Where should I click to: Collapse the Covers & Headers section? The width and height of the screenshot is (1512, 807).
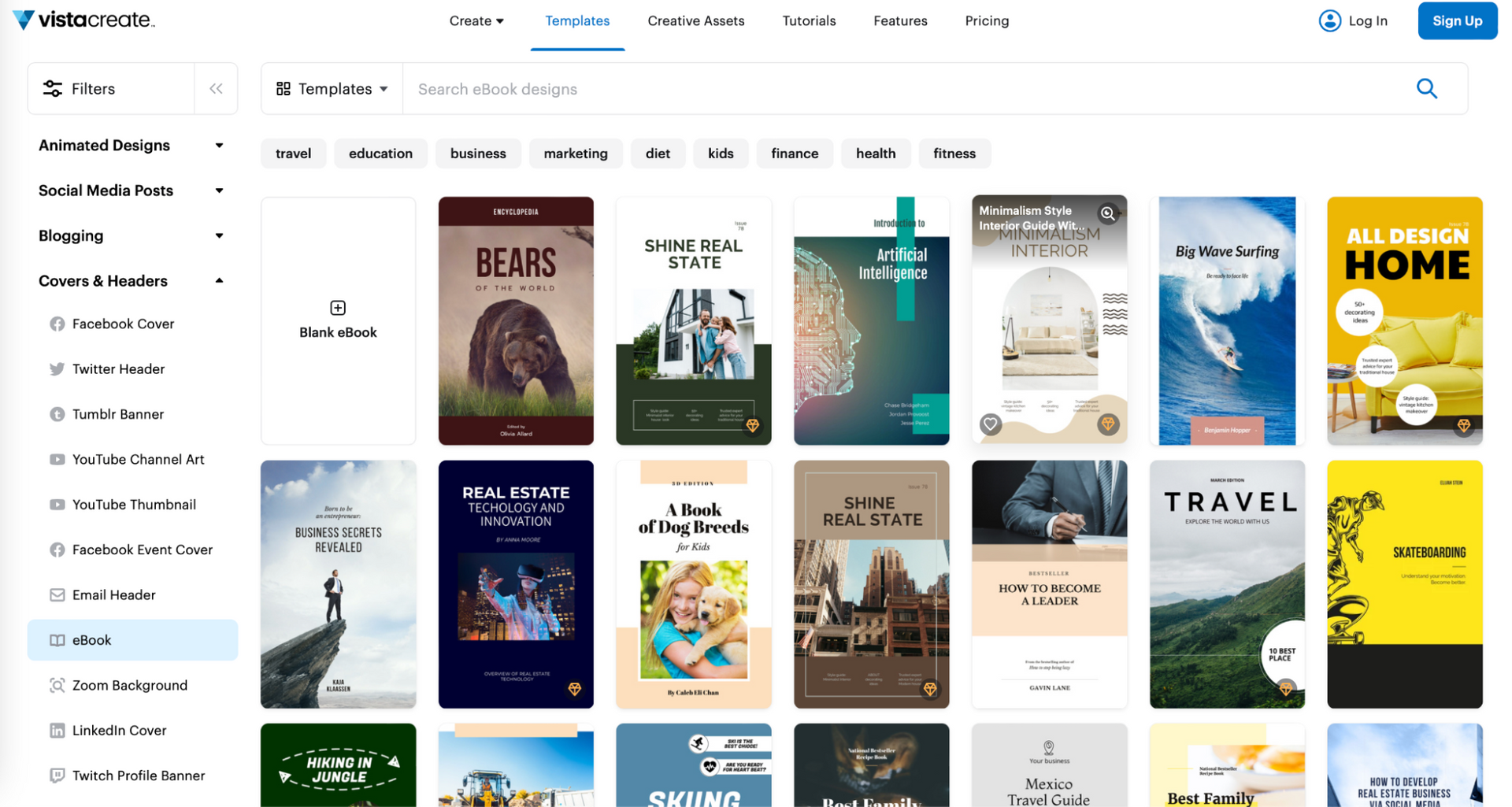(219, 280)
